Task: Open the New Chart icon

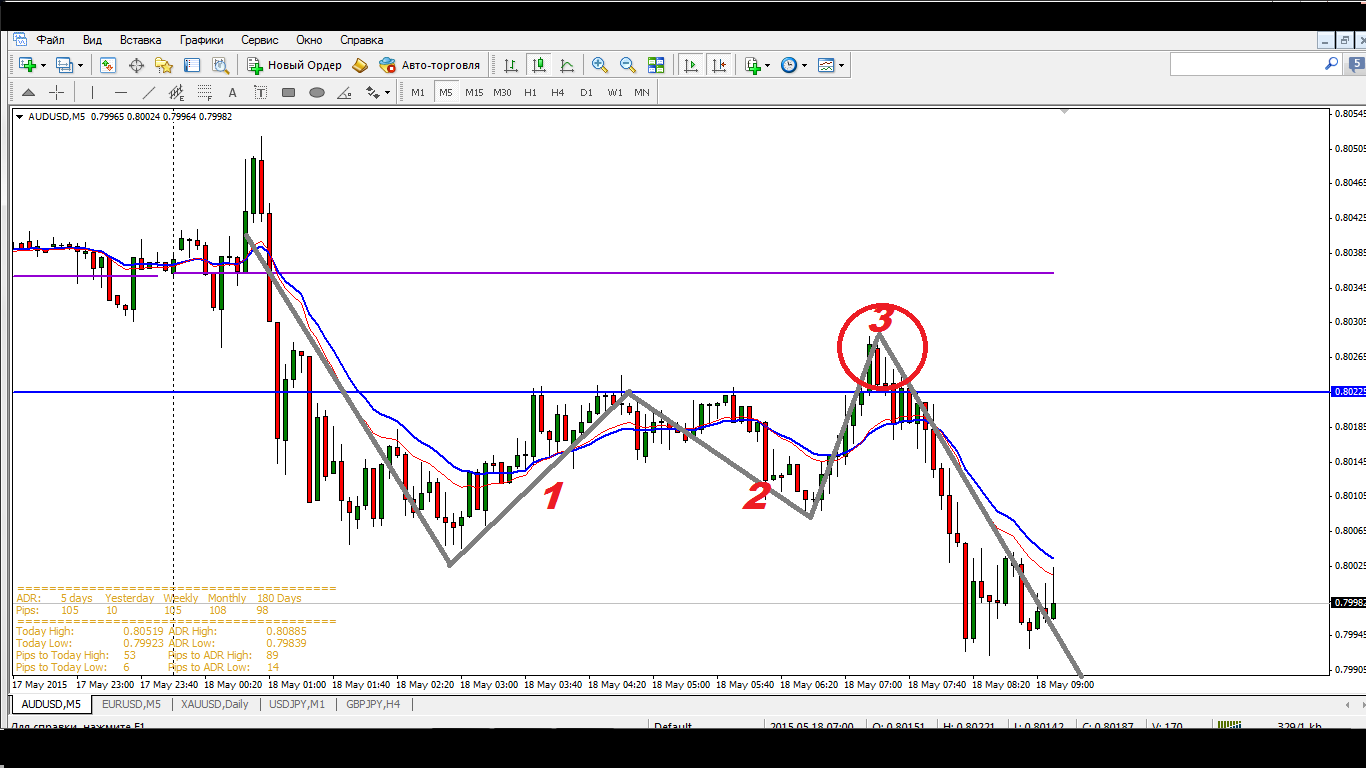Action: pos(27,65)
